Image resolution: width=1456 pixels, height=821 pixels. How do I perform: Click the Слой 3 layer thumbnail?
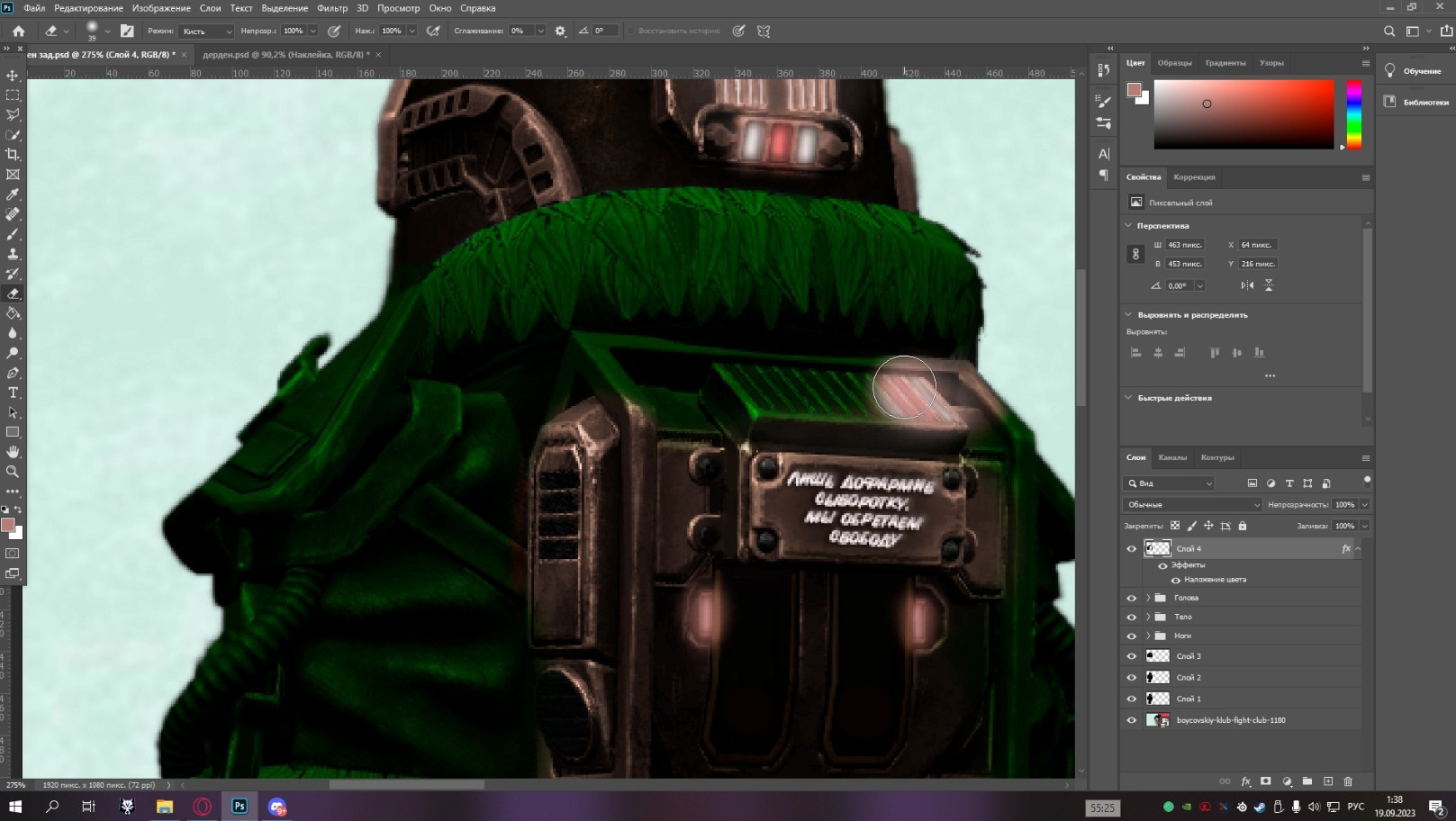coord(1158,656)
